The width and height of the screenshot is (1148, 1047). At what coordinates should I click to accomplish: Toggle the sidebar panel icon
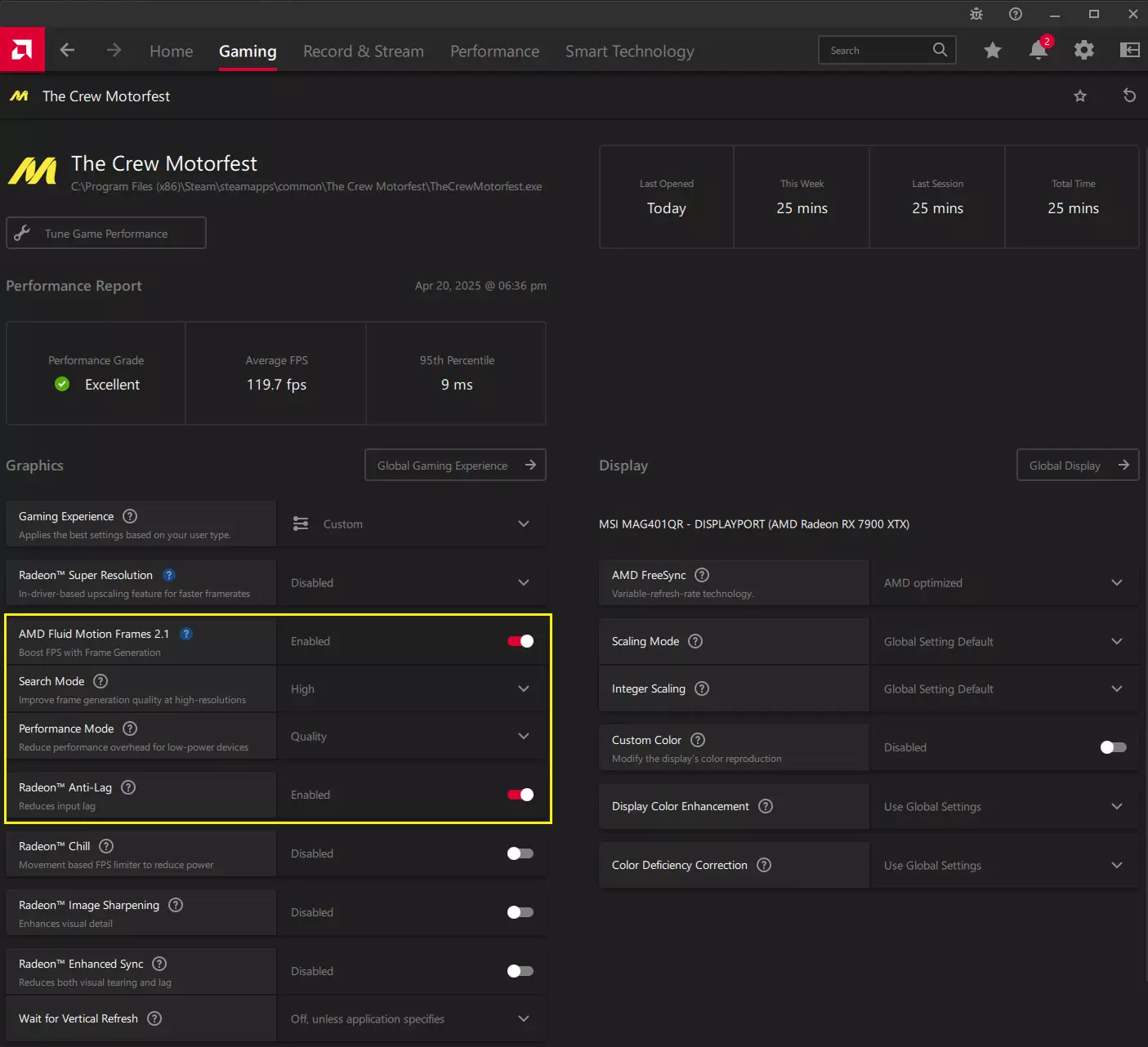tap(1129, 51)
